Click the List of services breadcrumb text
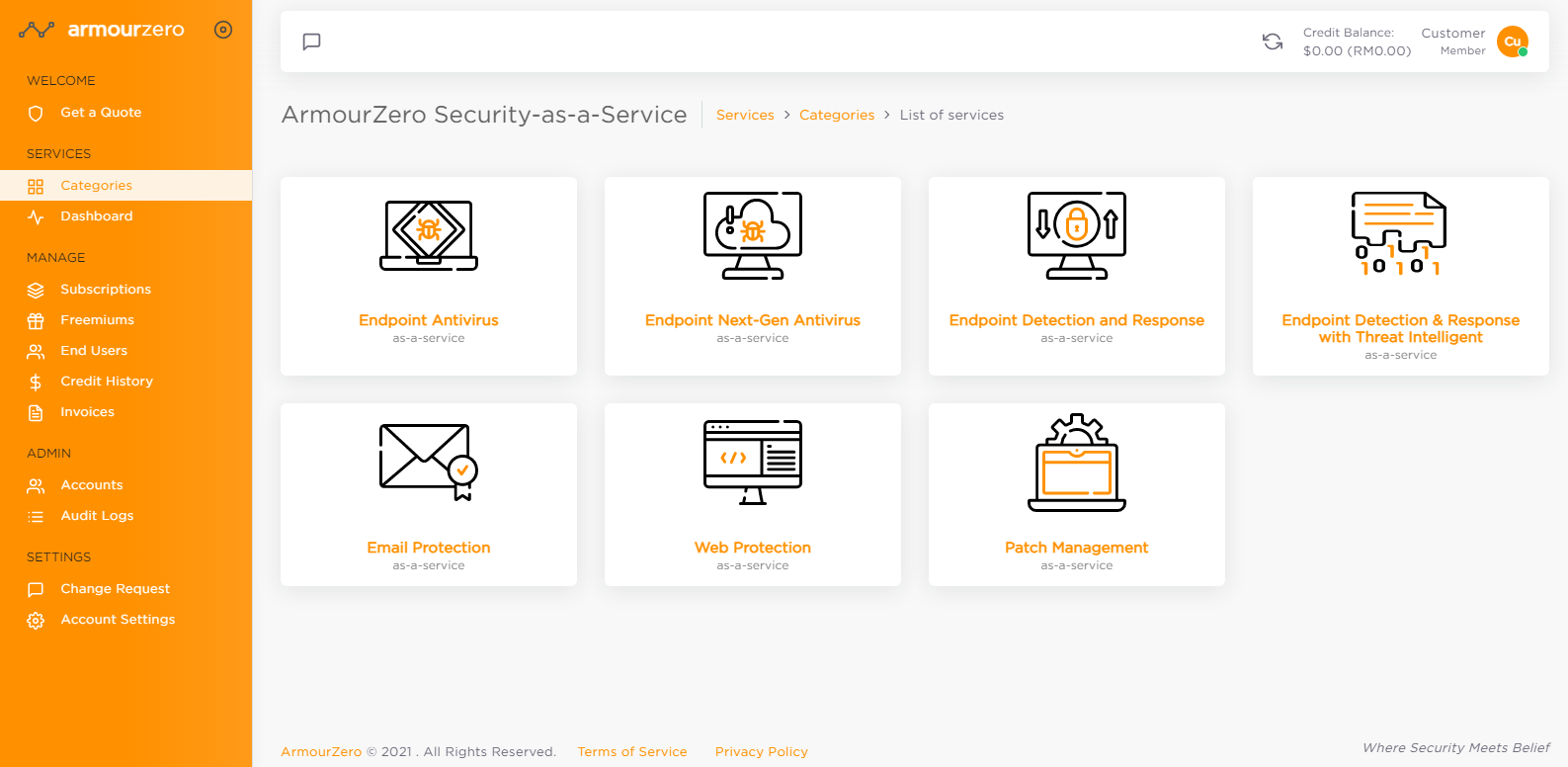1568x767 pixels. click(x=951, y=116)
